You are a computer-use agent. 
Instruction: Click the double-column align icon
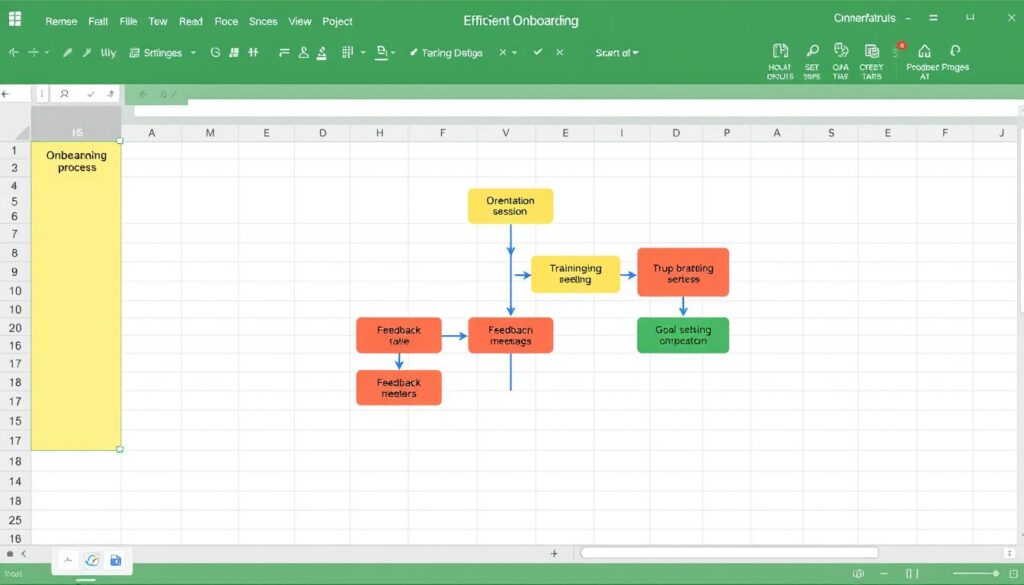(x=253, y=52)
